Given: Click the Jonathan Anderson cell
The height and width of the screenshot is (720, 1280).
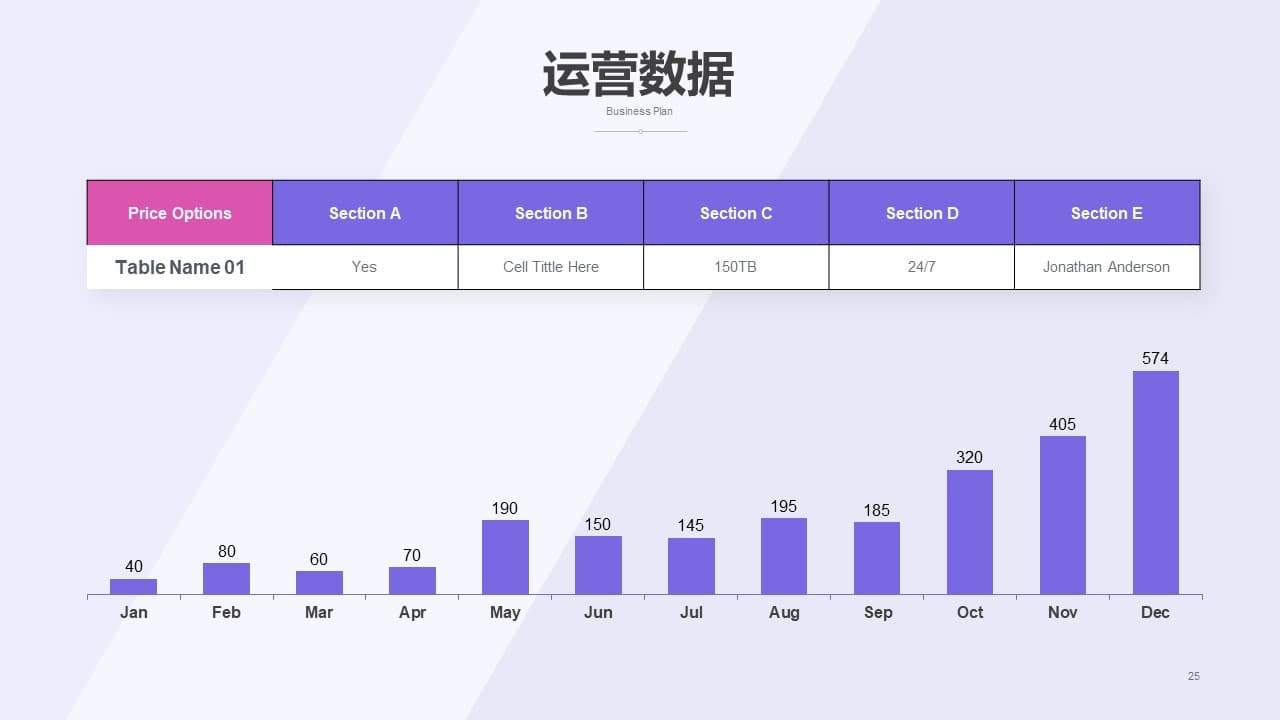Looking at the screenshot, I should (x=1106, y=267).
